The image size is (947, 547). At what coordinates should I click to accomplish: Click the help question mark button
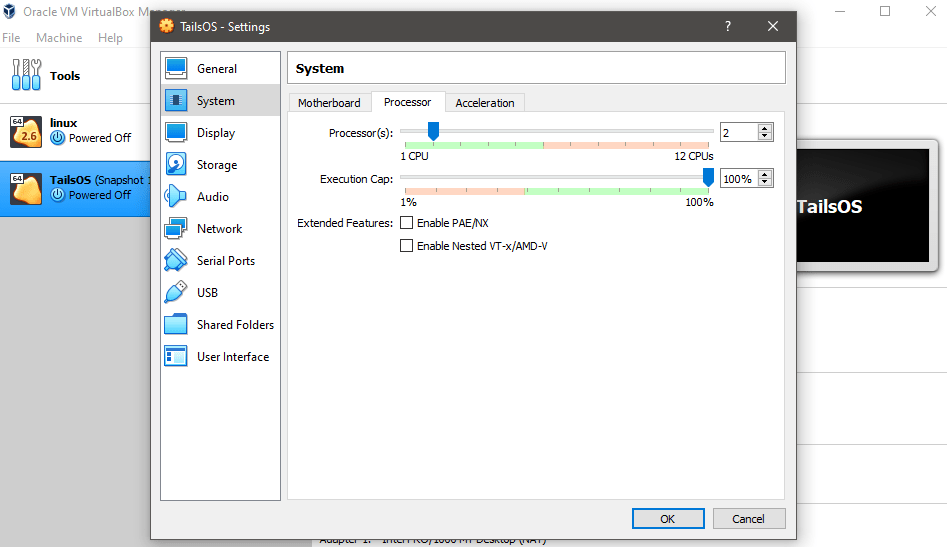(728, 26)
